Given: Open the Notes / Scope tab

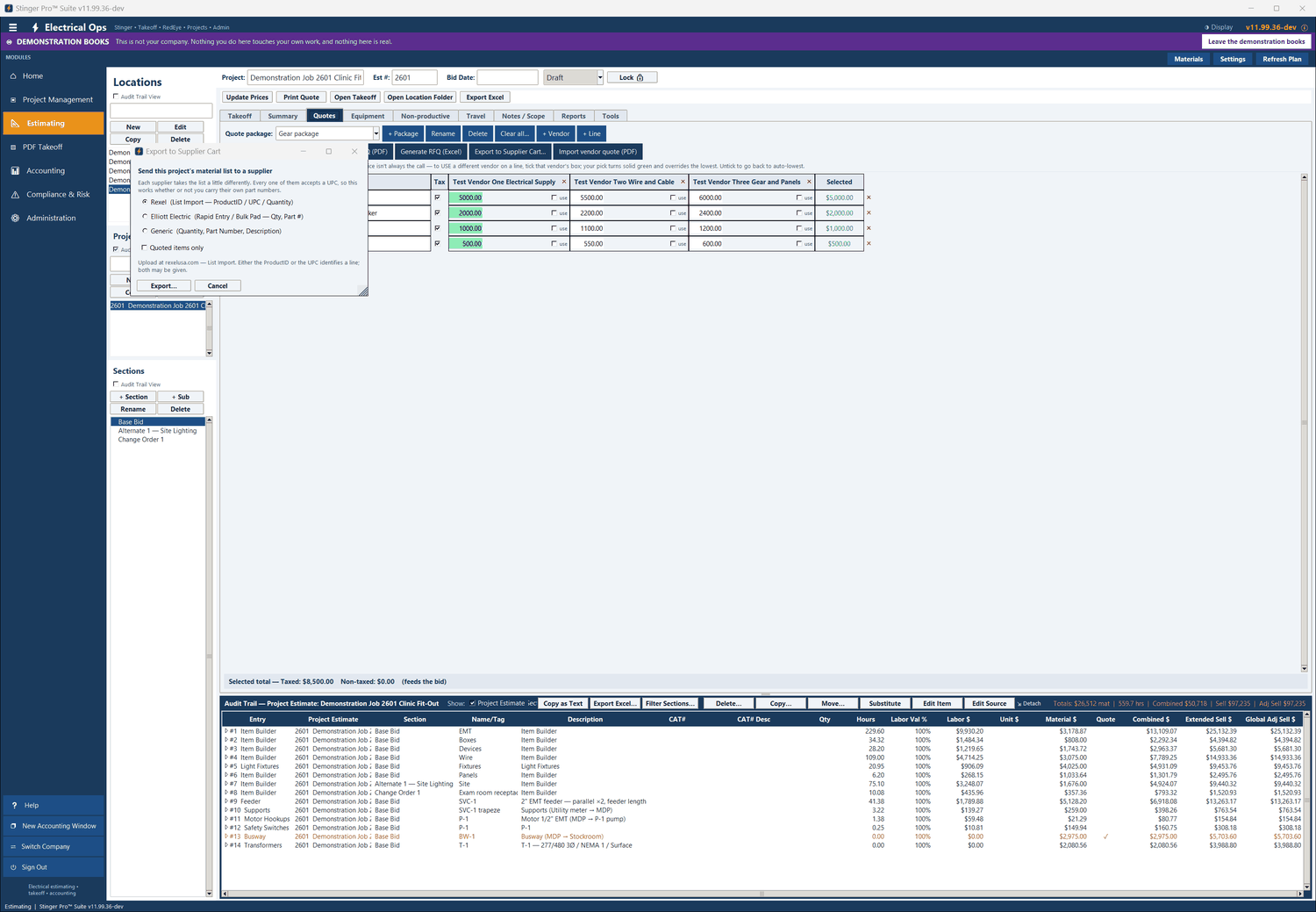Looking at the screenshot, I should tap(523, 116).
